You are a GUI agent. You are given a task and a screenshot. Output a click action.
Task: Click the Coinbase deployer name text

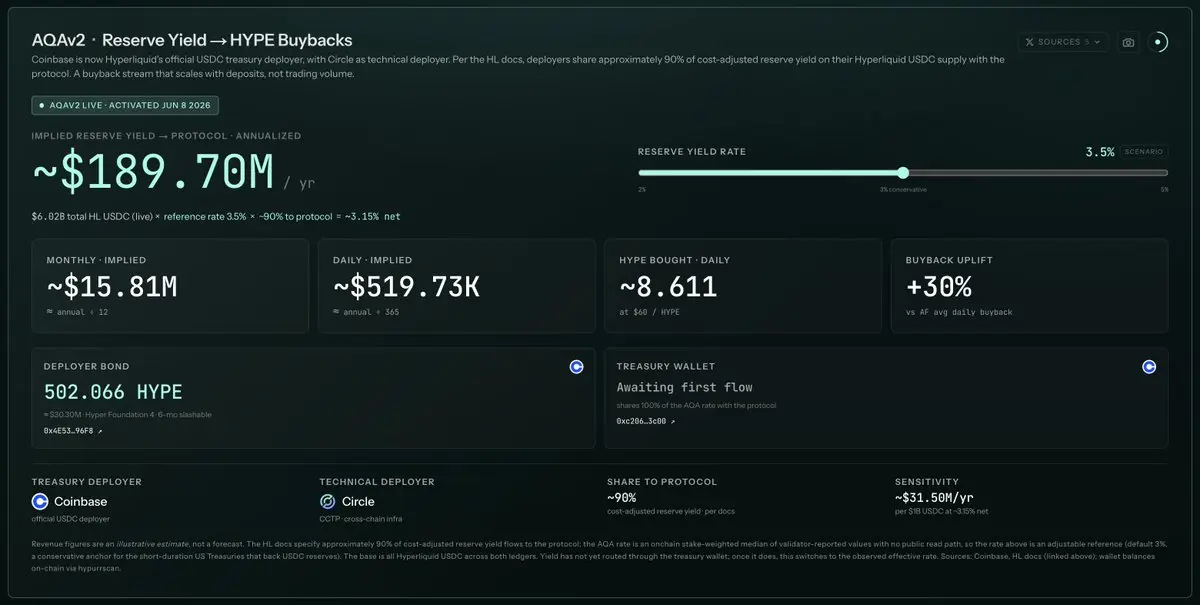tap(81, 501)
